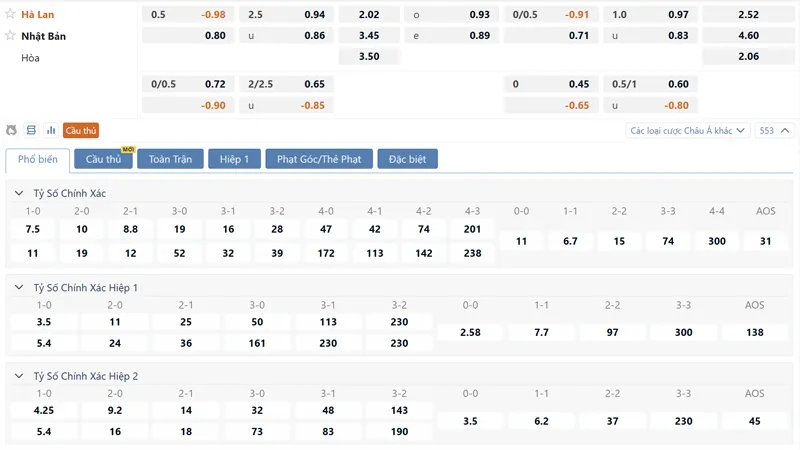This screenshot has height=450, width=800.
Task: Pick the -0.90 handicap odds
Action: pyautogui.click(x=188, y=105)
